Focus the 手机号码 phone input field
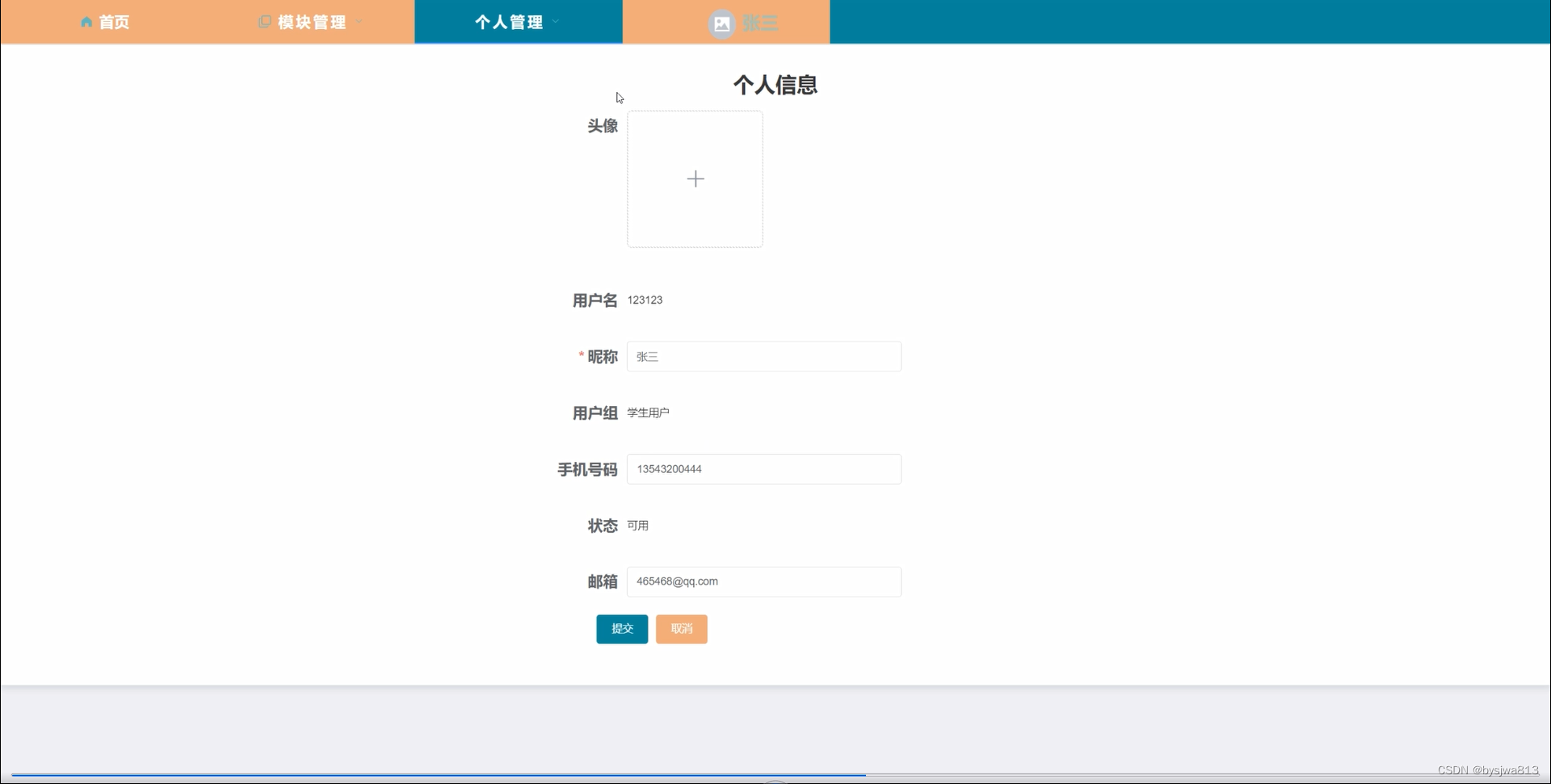Viewport: 1551px width, 784px height. [x=763, y=469]
